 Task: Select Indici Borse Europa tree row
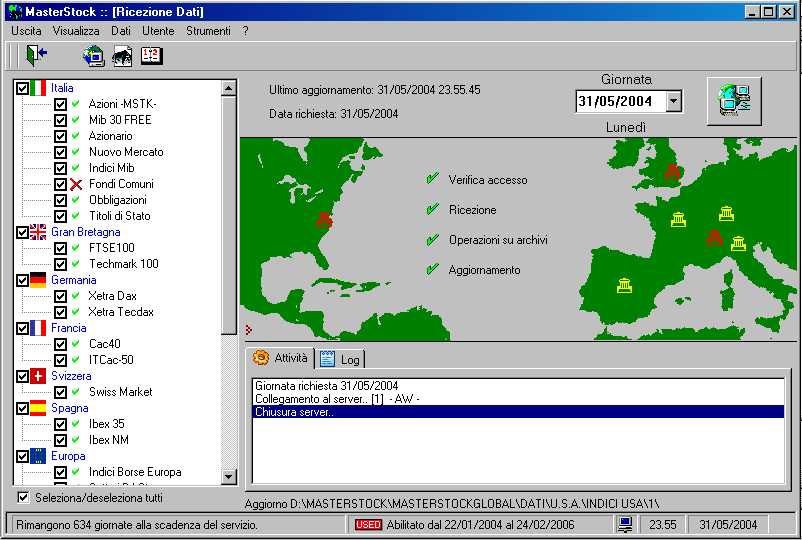click(135, 472)
